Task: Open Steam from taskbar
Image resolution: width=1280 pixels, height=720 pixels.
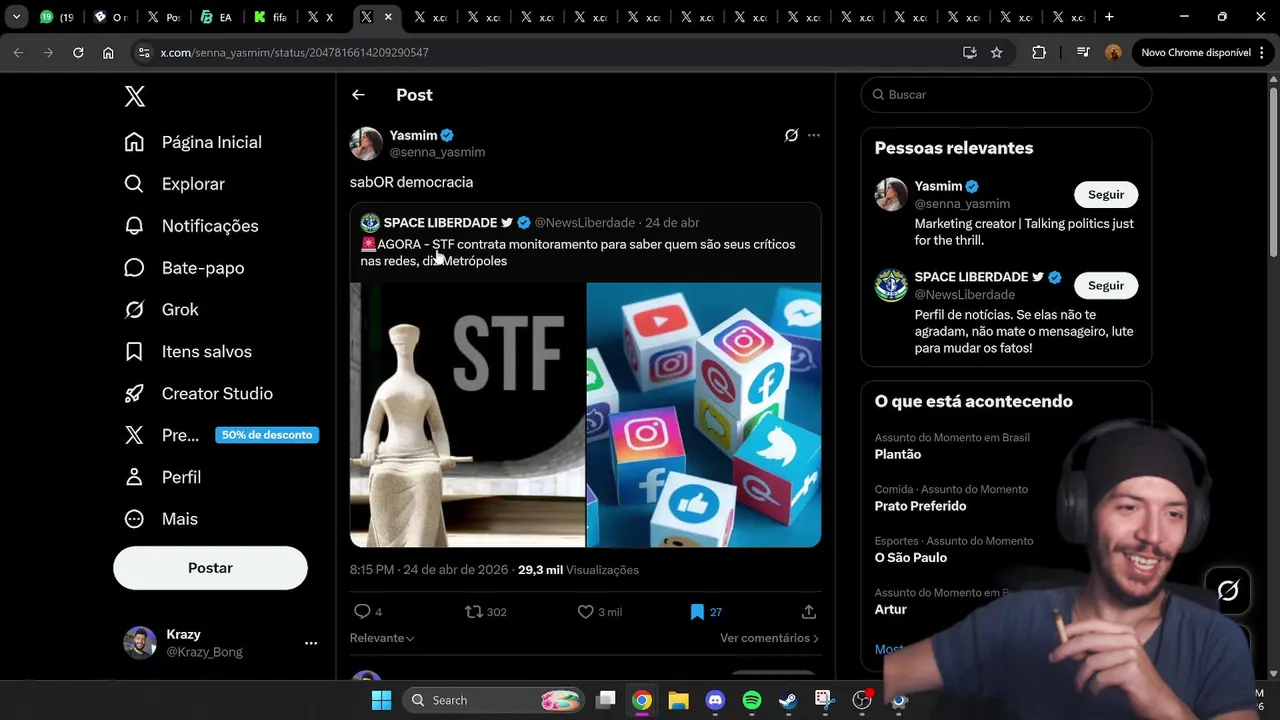Action: pos(788,701)
